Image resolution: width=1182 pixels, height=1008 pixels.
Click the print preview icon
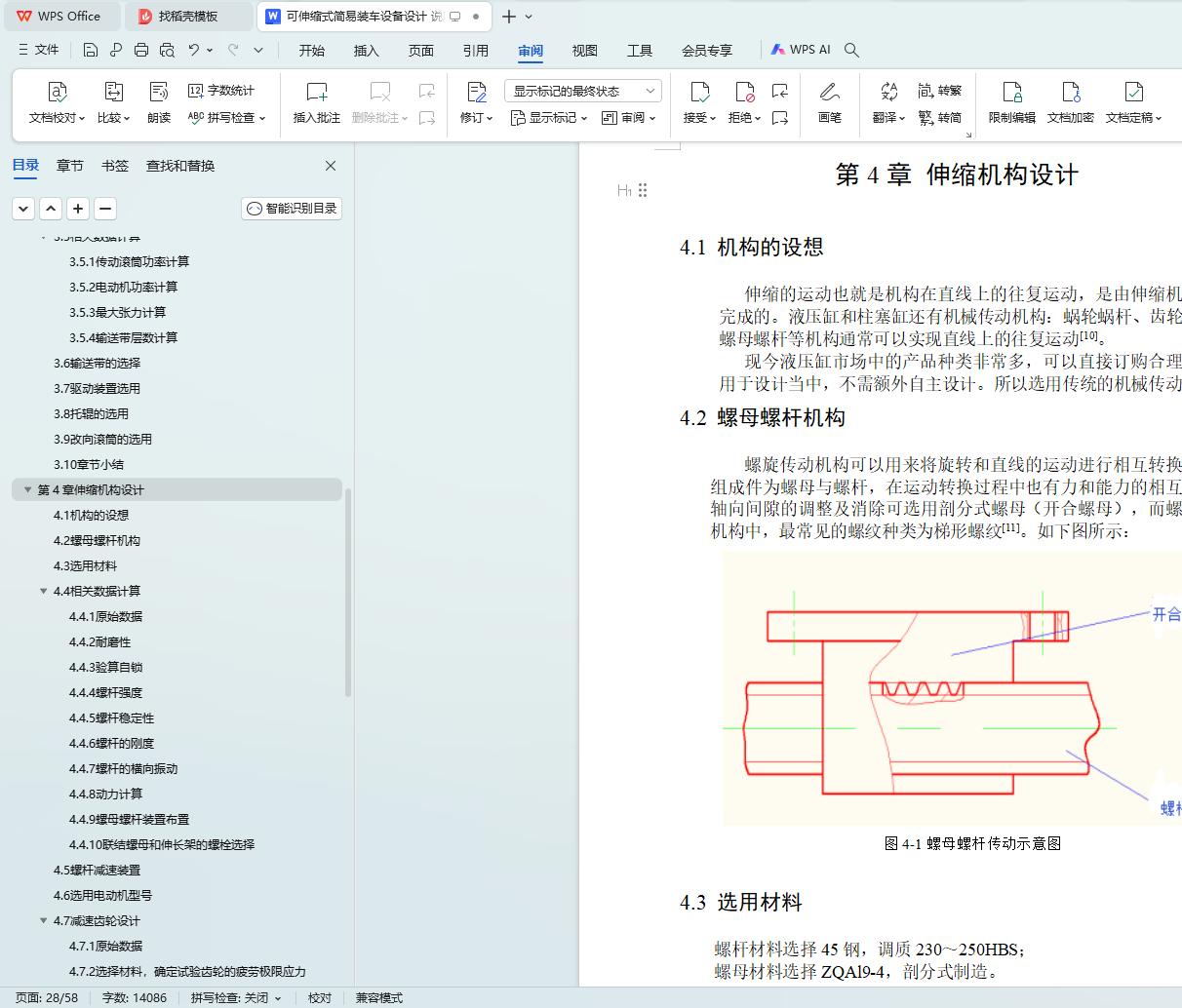167,50
